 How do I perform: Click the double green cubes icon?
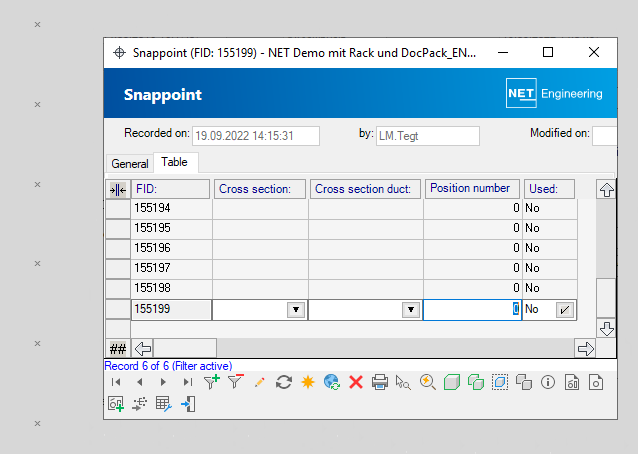[x=476, y=382]
